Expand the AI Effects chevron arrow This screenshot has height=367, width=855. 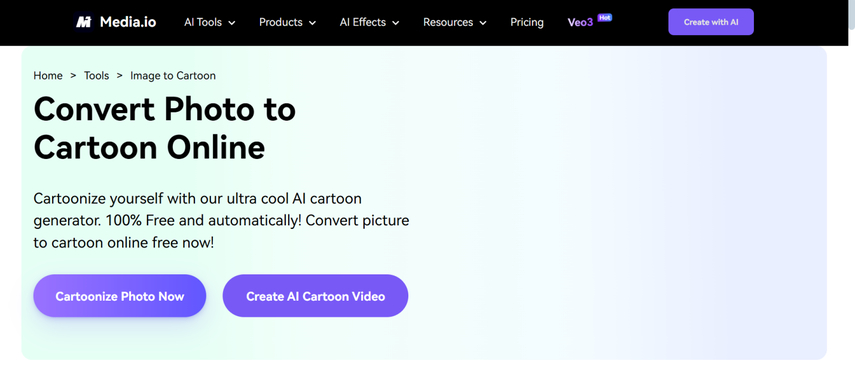click(x=396, y=23)
